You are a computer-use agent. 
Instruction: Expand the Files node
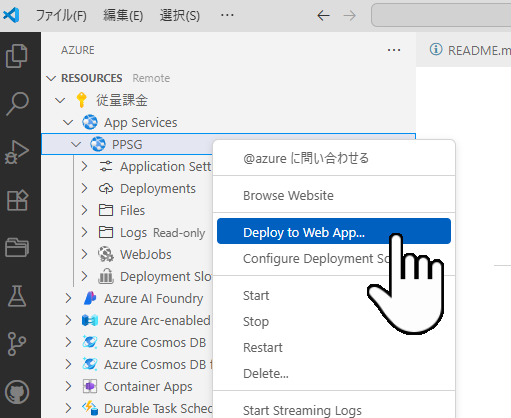point(85,210)
